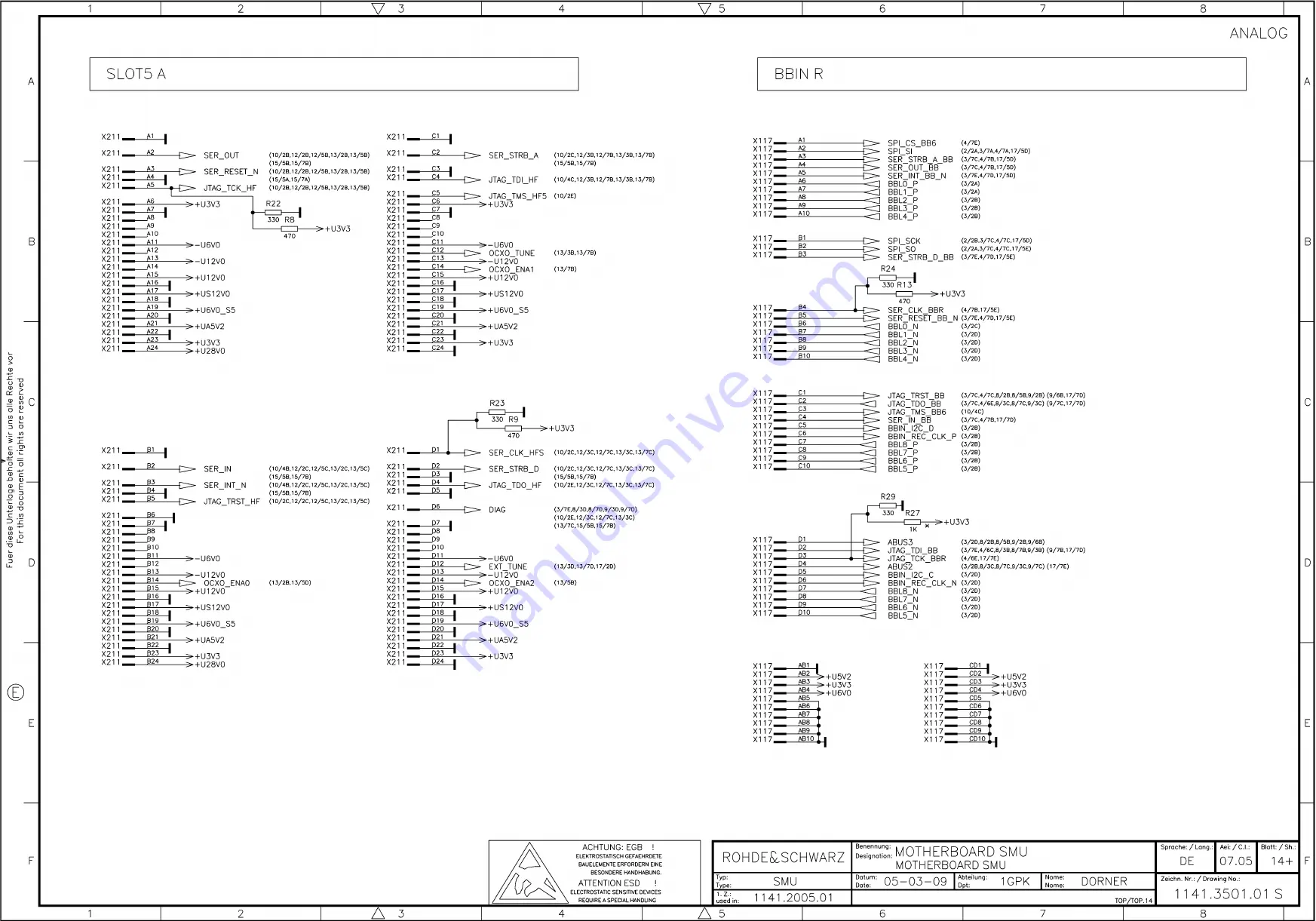Click the OCXO_ENA0 signal label
Image resolution: width=1316 pixels, height=921 pixels.
click(x=226, y=583)
